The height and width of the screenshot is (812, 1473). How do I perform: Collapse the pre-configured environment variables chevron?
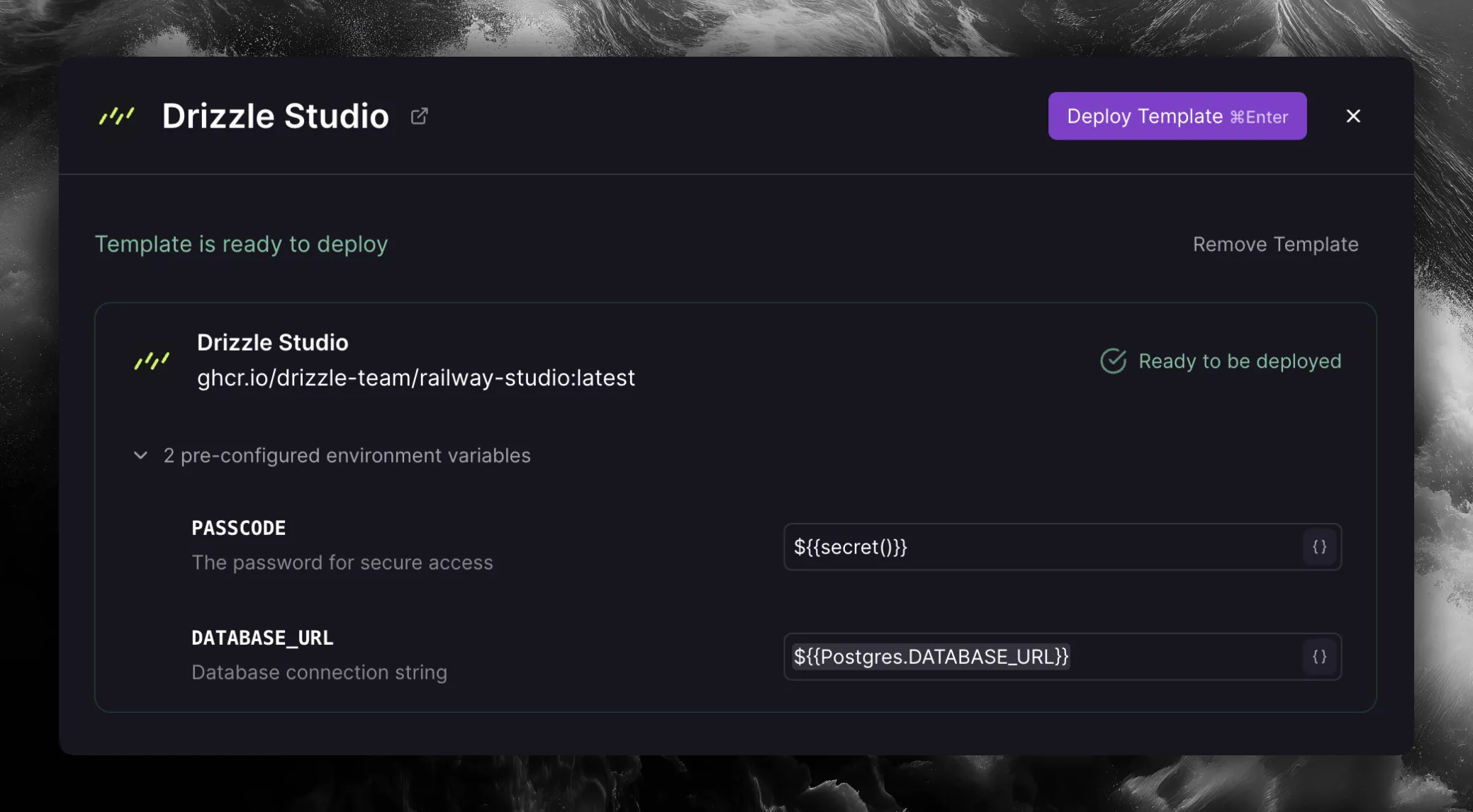click(x=140, y=456)
